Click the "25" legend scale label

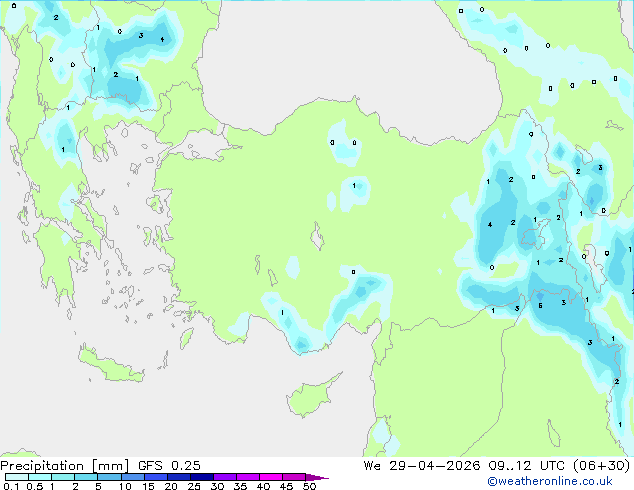pyautogui.click(x=194, y=486)
